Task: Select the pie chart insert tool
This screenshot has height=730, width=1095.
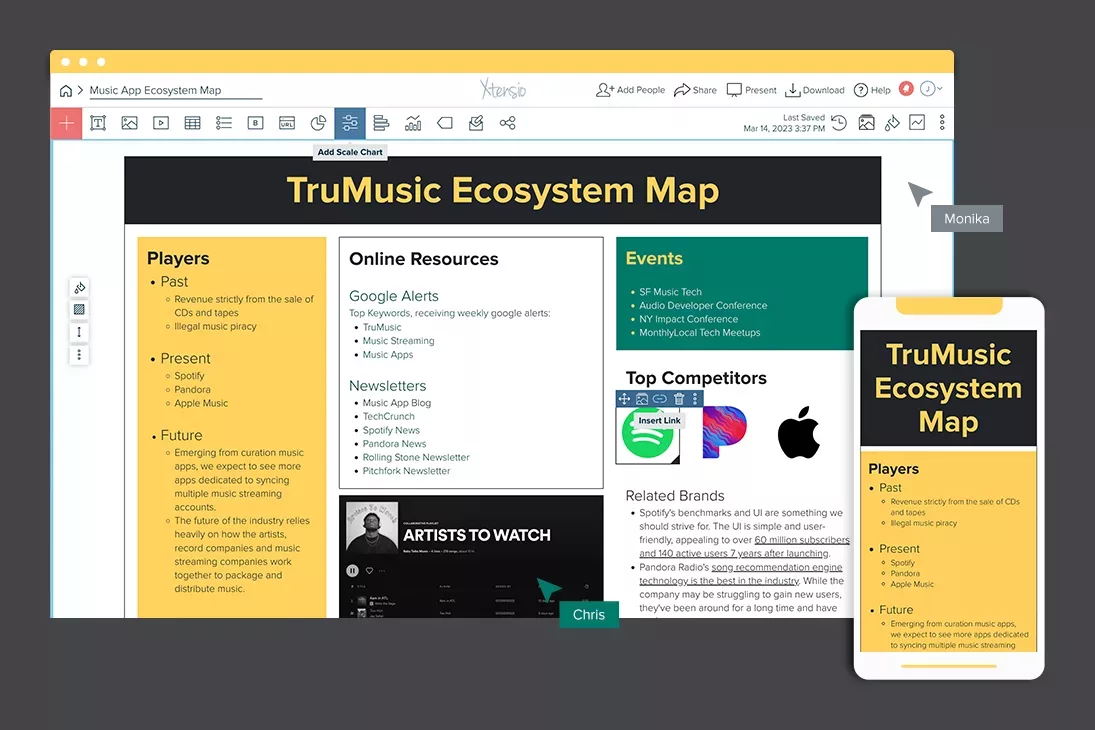Action: (x=318, y=122)
